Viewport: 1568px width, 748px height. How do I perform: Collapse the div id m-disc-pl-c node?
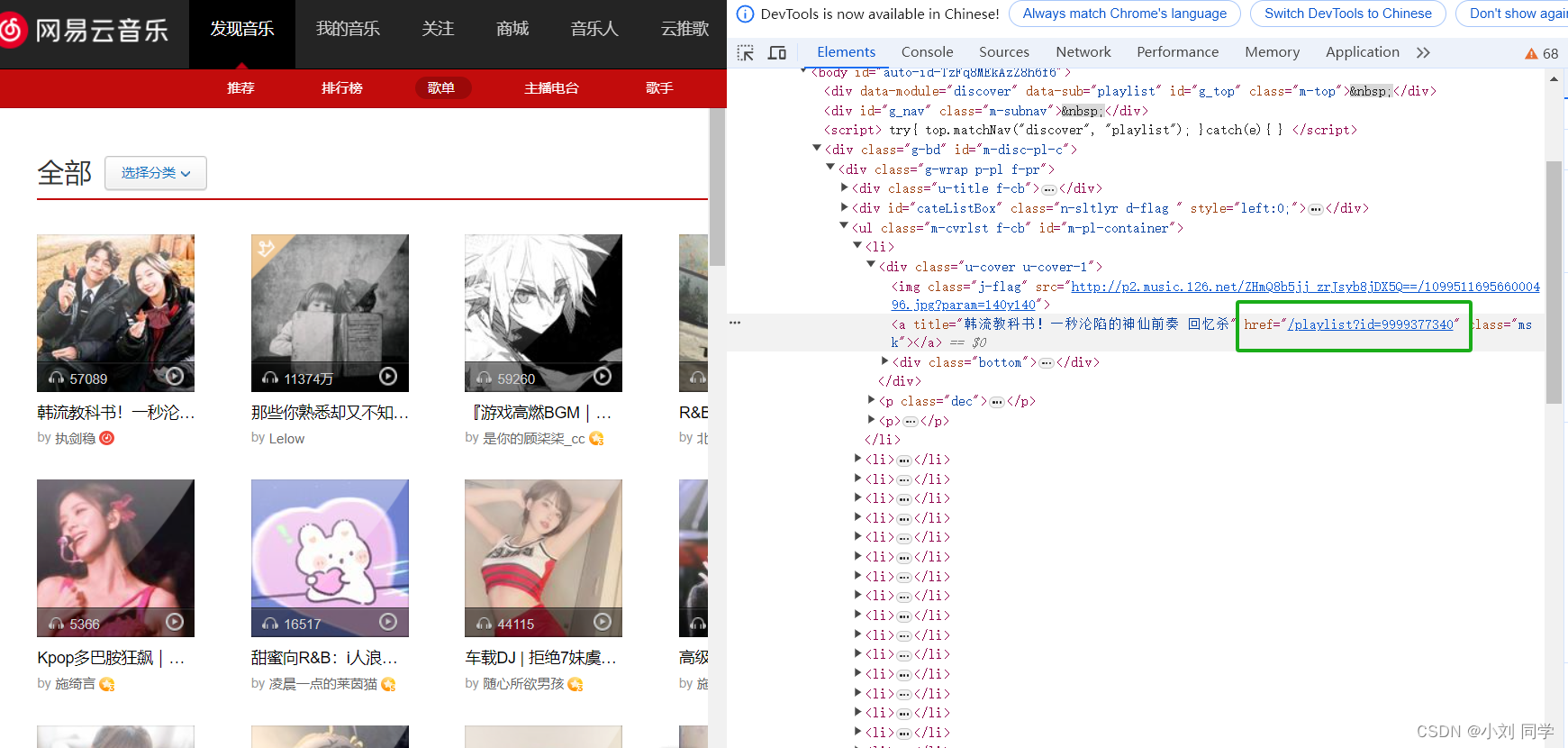[817, 149]
